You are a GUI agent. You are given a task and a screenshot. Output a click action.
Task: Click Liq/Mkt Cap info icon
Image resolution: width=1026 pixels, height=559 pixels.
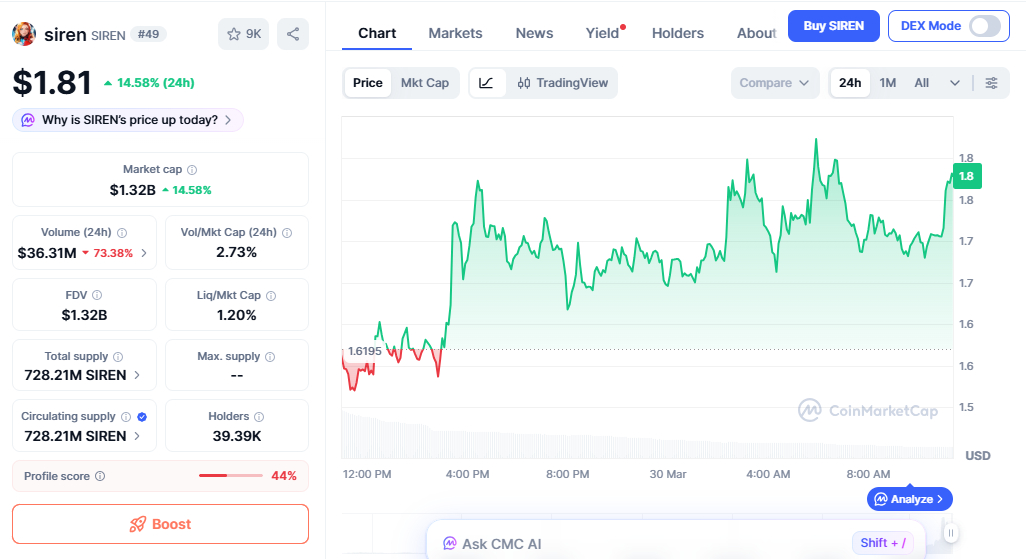pos(271,295)
